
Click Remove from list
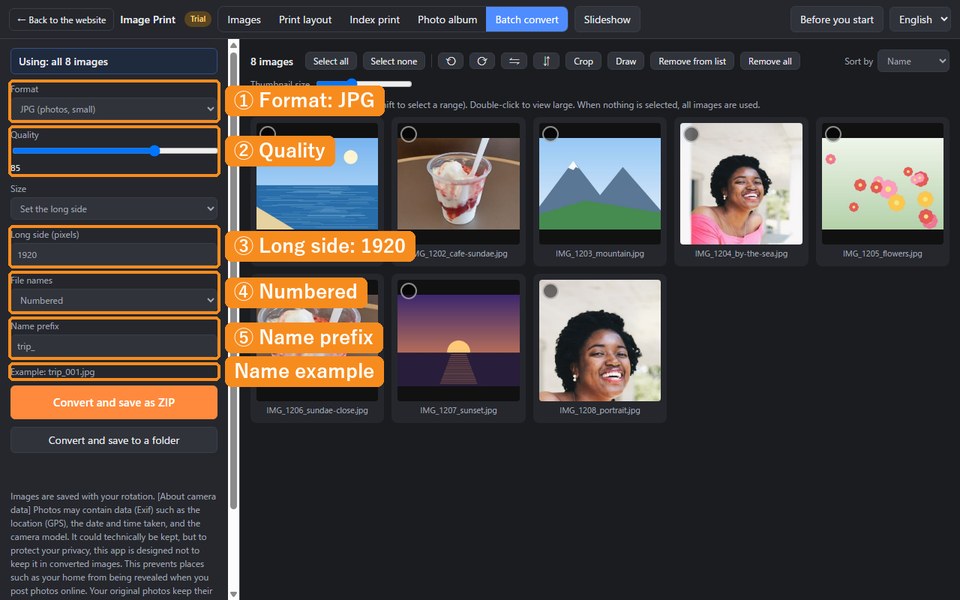coord(692,61)
